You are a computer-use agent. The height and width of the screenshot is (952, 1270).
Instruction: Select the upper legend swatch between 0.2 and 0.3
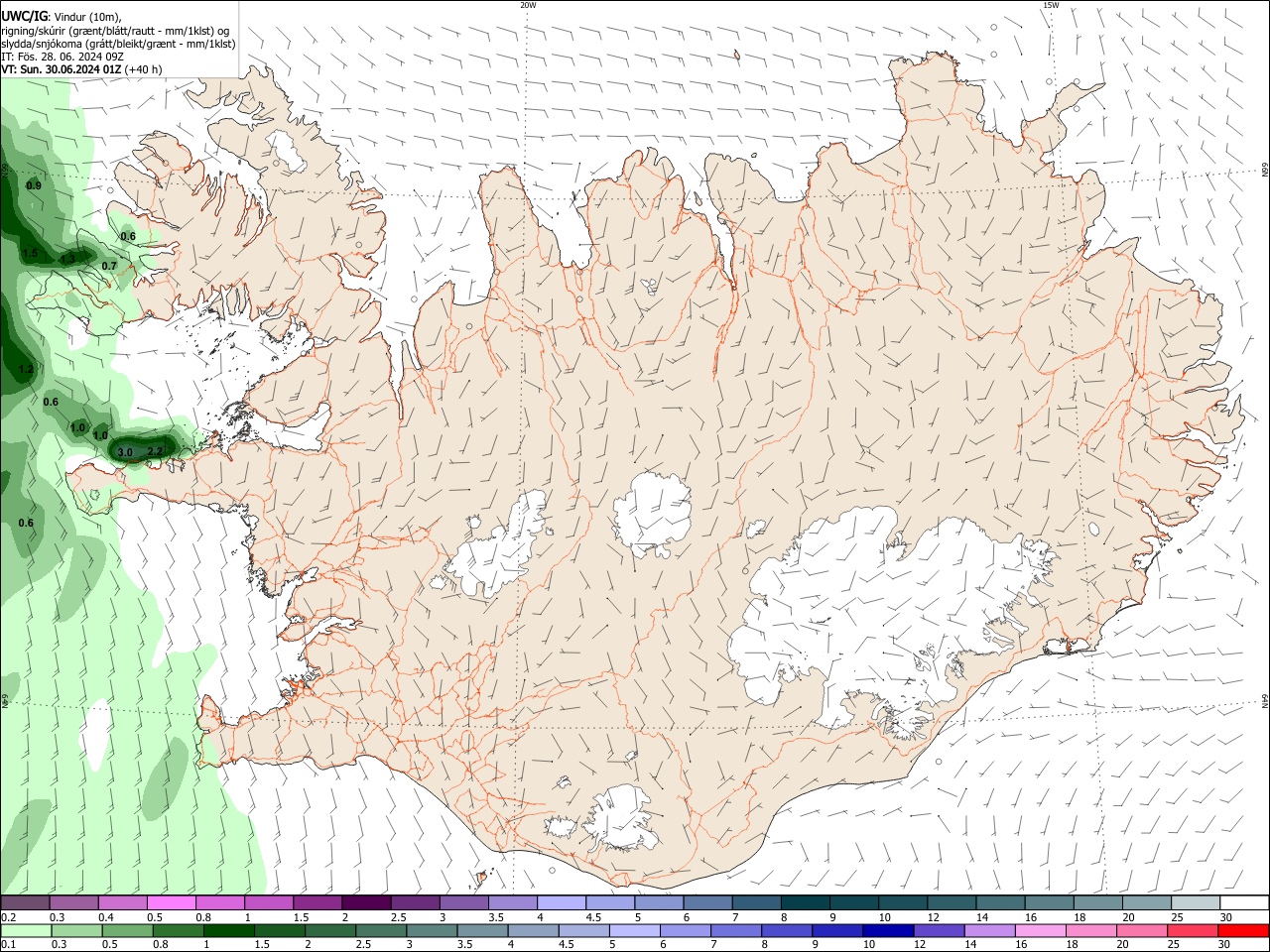(25, 902)
